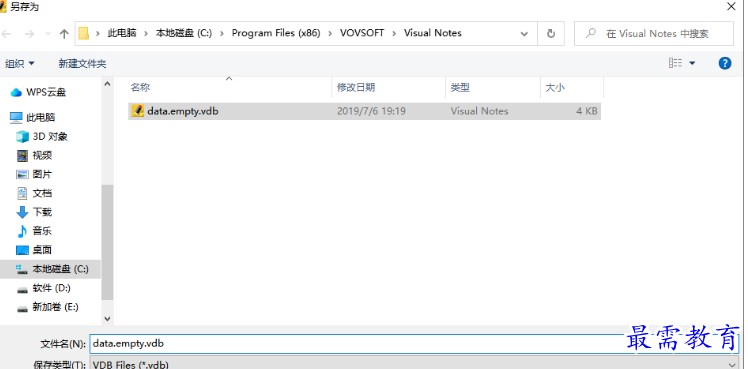Click the 软件 (D:) drive icon
The width and height of the screenshot is (748, 369).
tap(22, 289)
